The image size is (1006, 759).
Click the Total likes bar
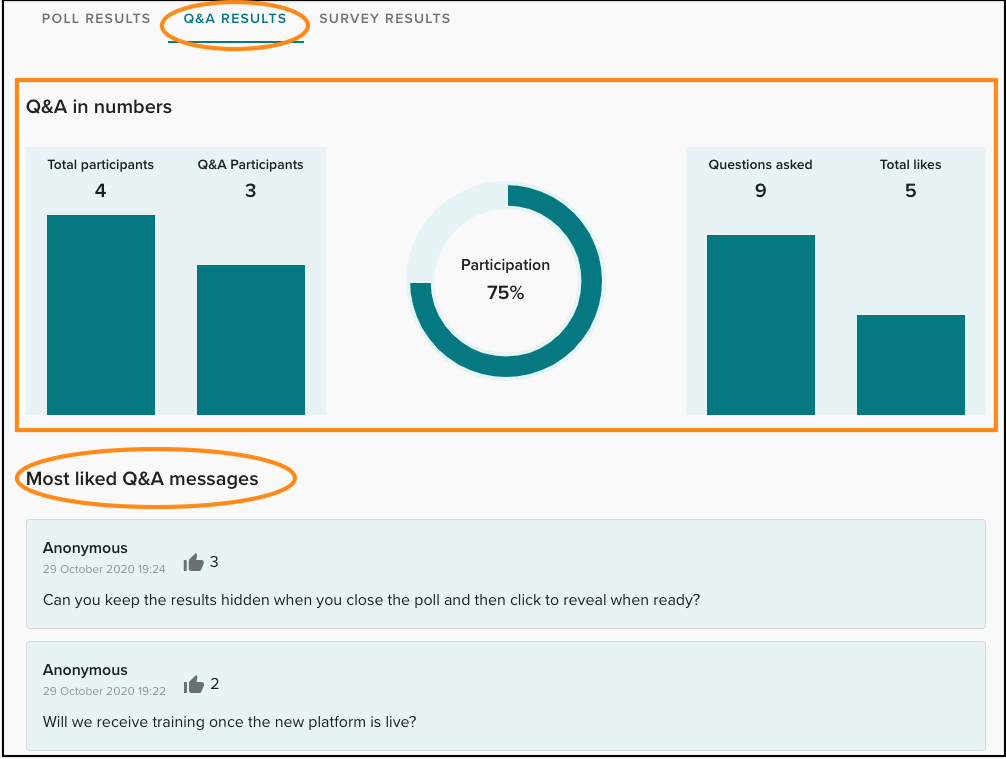click(911, 364)
